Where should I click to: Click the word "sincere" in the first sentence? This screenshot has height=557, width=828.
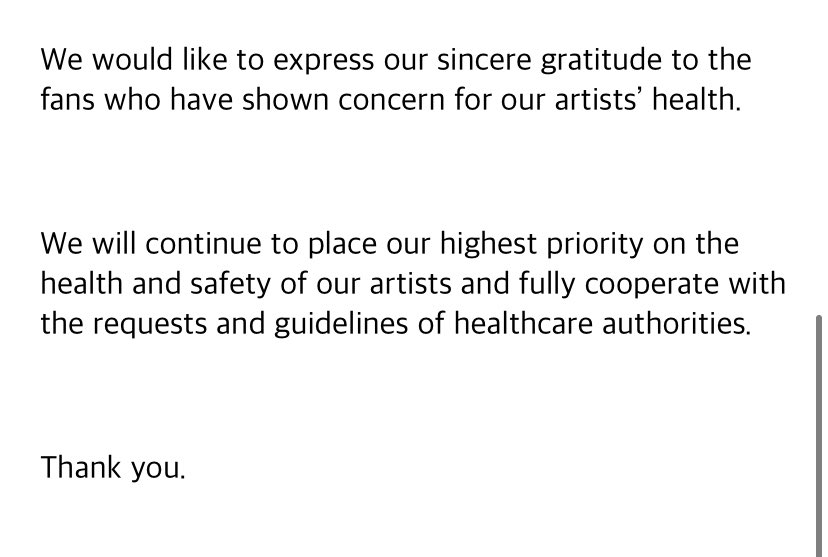(484, 59)
